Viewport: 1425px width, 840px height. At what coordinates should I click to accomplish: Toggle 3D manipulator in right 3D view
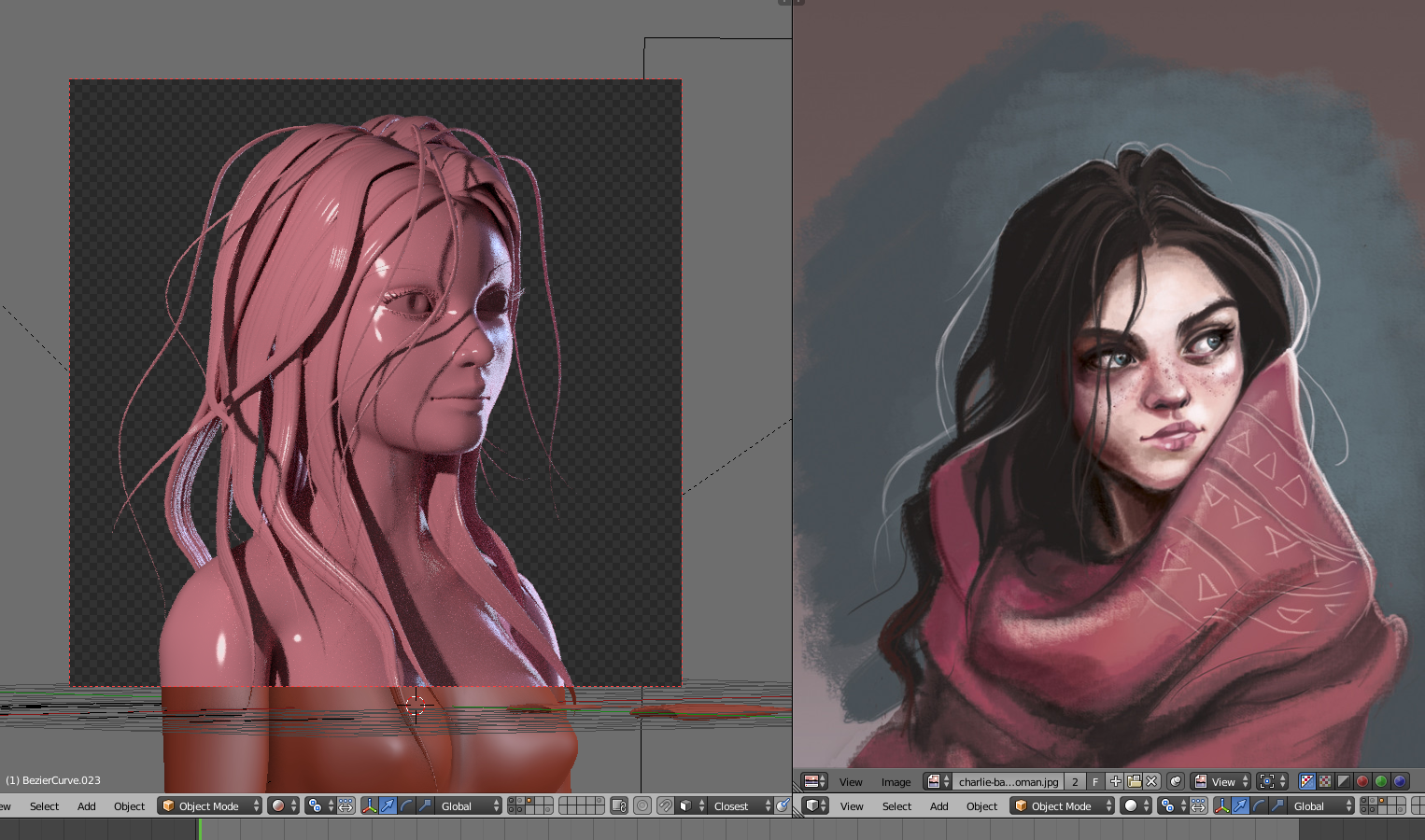(1222, 805)
